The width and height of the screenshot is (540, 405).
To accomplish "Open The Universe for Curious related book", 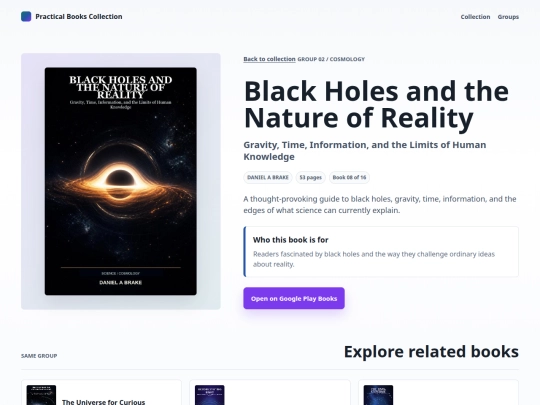I will pyautogui.click(x=101, y=393).
